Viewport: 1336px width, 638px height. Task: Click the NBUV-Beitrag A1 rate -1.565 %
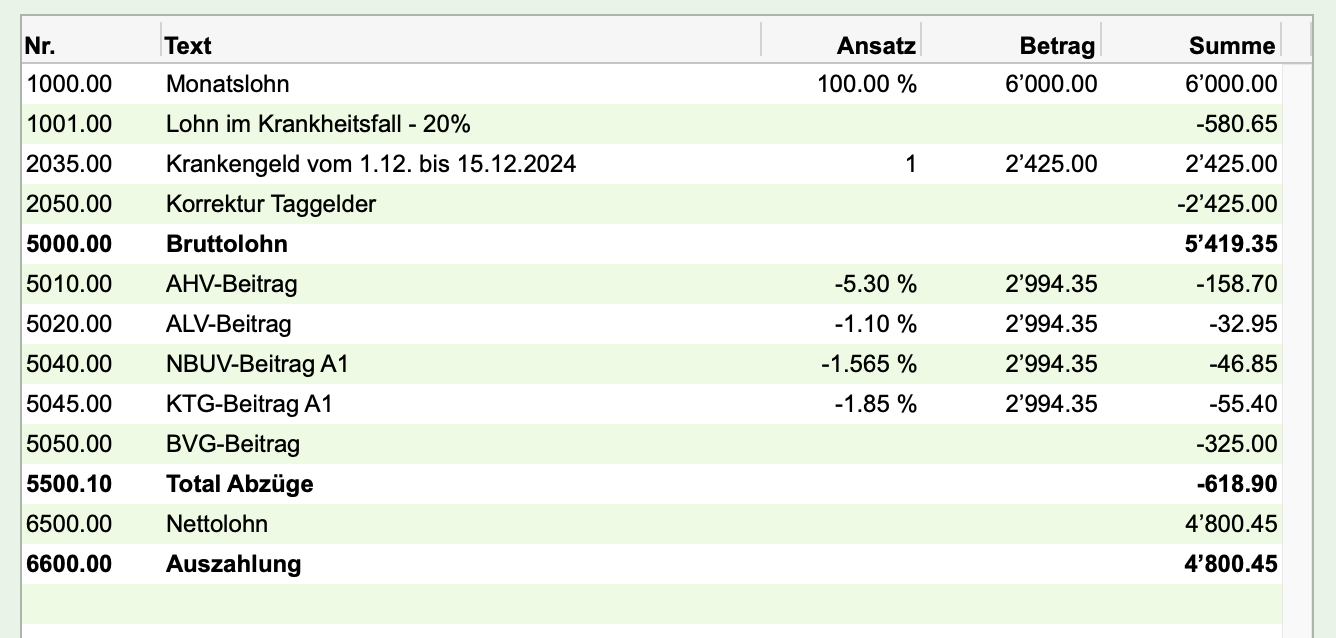coord(869,364)
